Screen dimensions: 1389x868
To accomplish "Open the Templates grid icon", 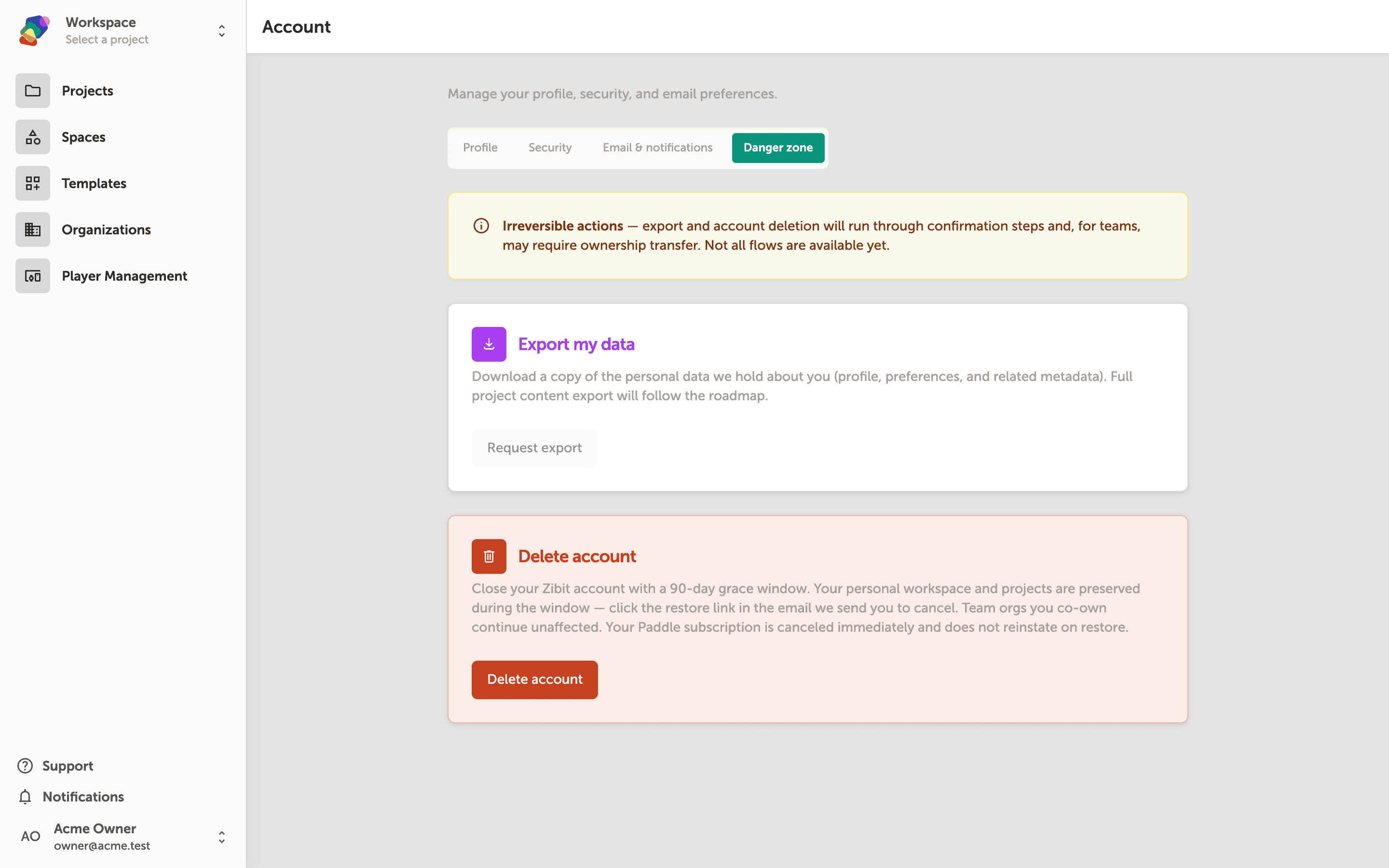I will tap(33, 183).
